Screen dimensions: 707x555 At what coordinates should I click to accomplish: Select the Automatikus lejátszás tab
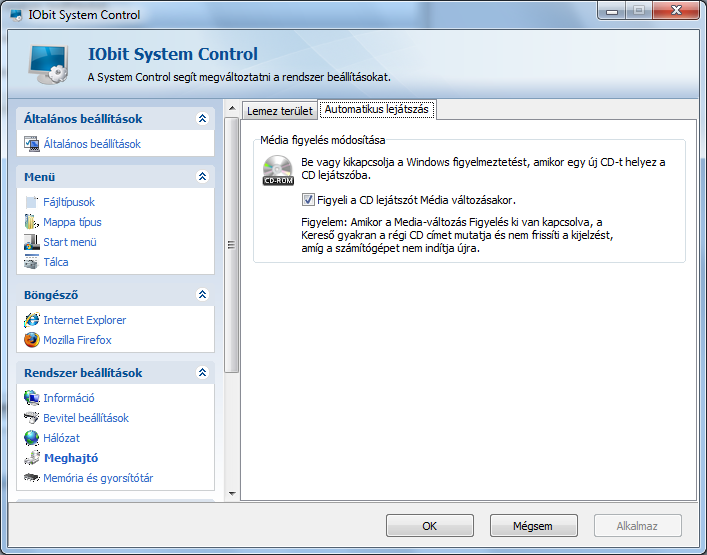(376, 110)
